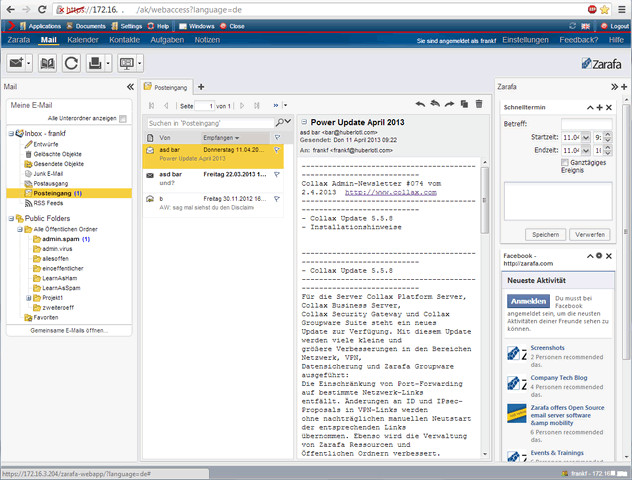This screenshot has height=480, width=632.
Task: Add a widget with plus icon
Action: 624,87
